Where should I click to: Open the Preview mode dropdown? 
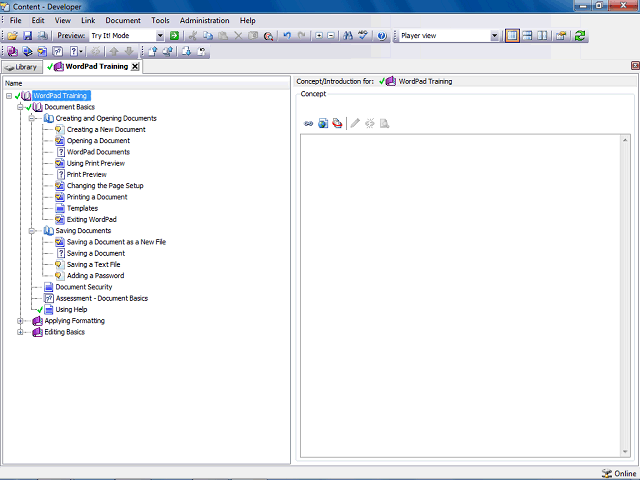(x=160, y=36)
